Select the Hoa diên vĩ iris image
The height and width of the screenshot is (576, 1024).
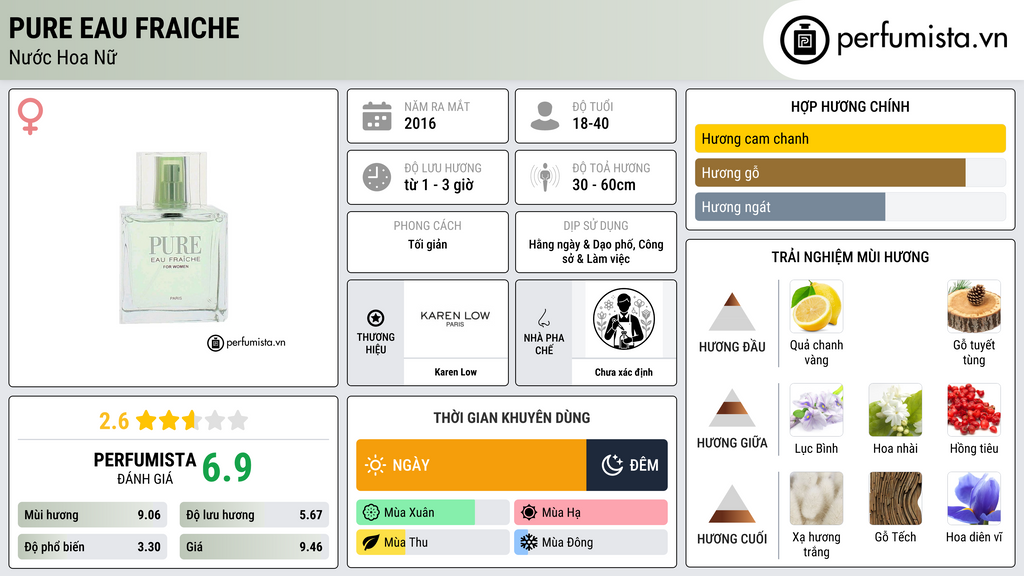(x=974, y=498)
